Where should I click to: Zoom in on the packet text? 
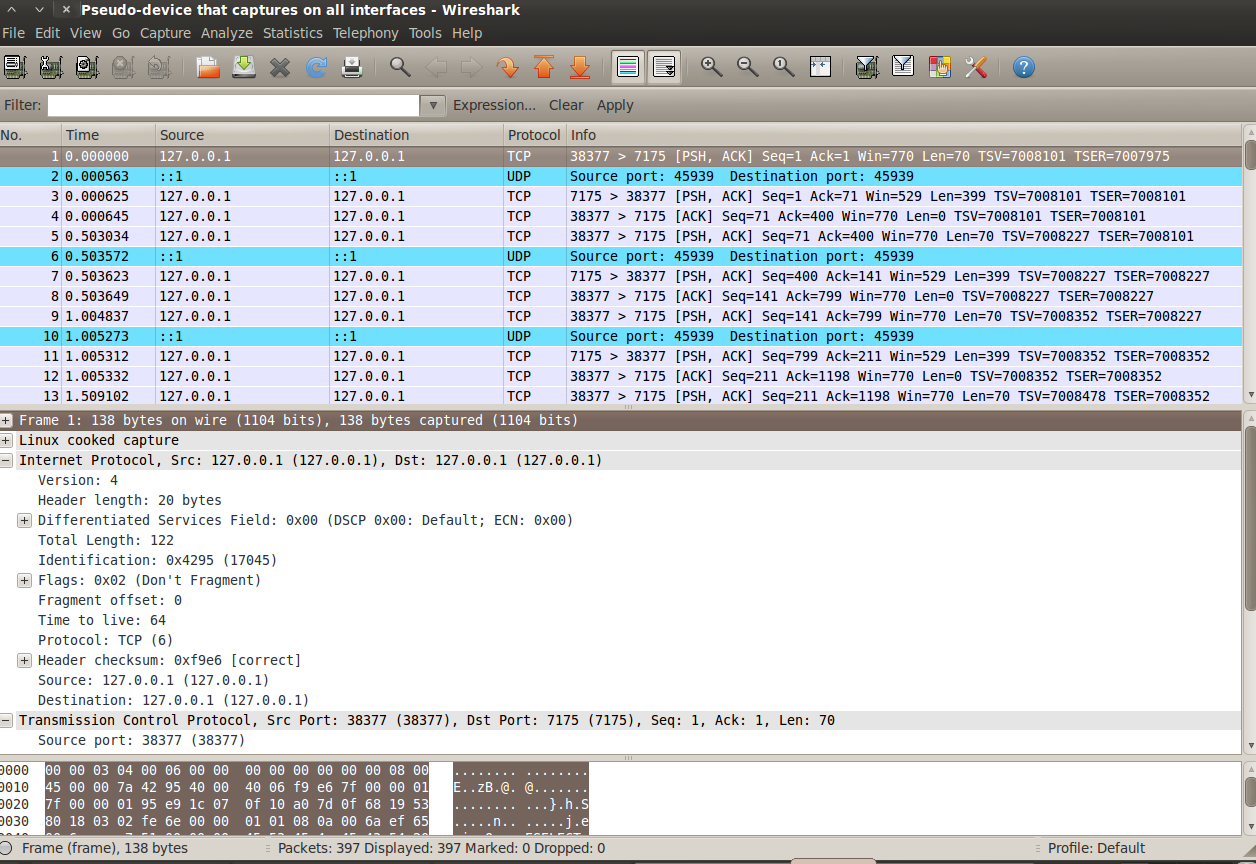coord(712,67)
